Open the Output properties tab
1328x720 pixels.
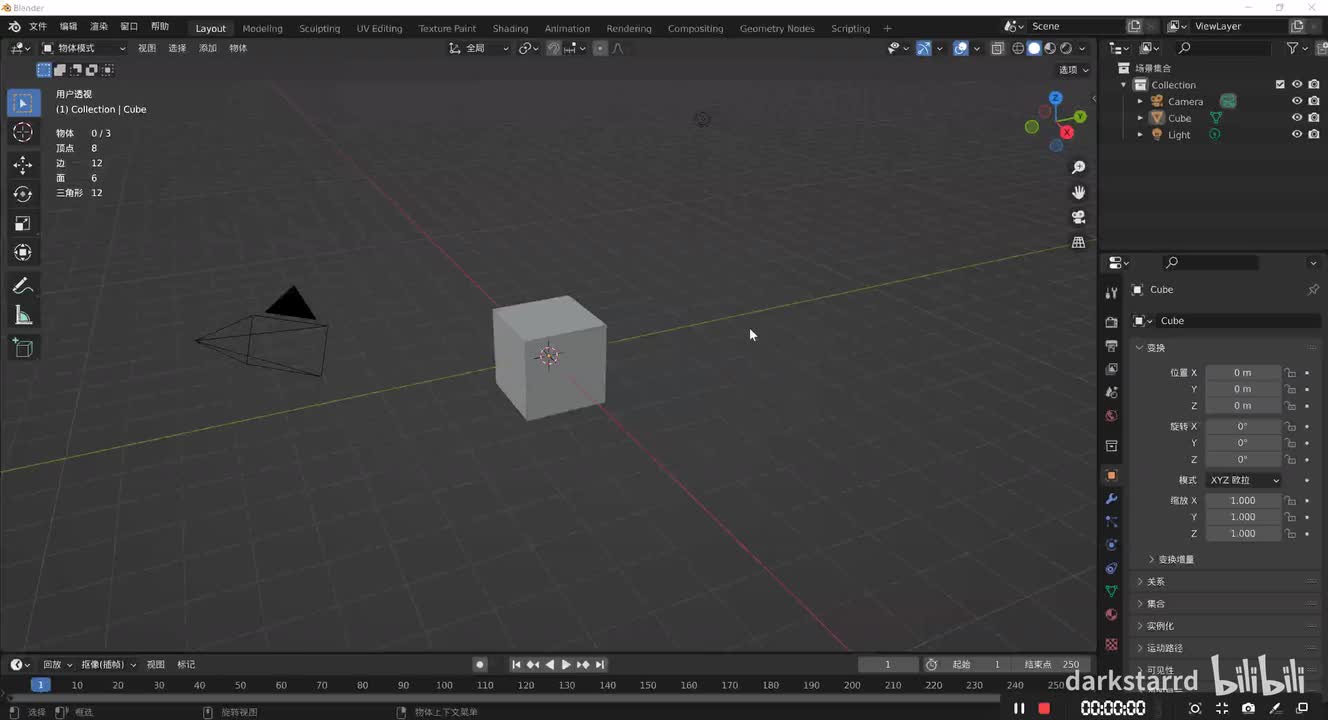[1111, 346]
